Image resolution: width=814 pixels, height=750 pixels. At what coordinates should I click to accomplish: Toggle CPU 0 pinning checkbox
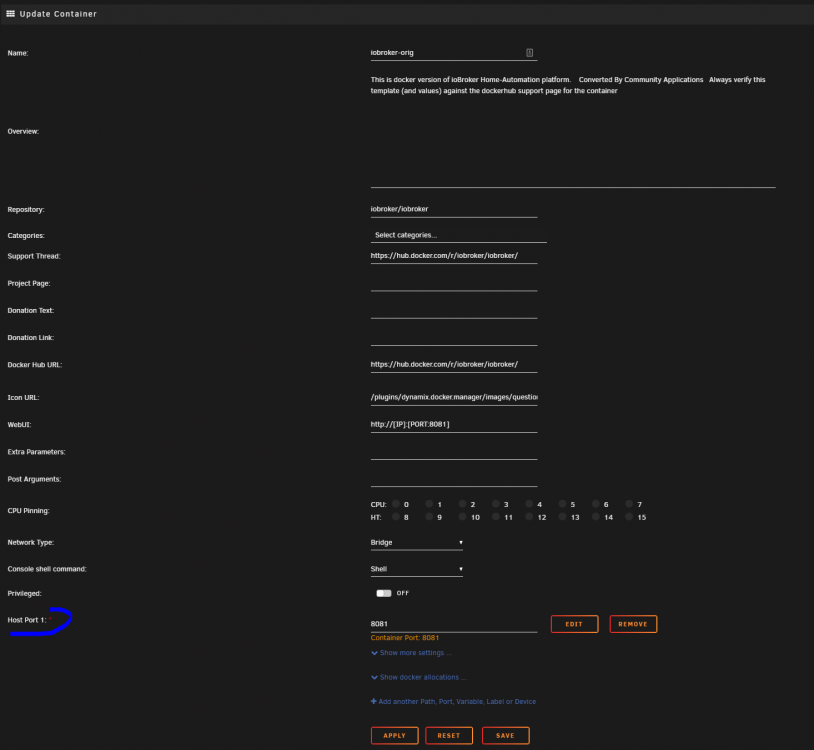(x=396, y=504)
